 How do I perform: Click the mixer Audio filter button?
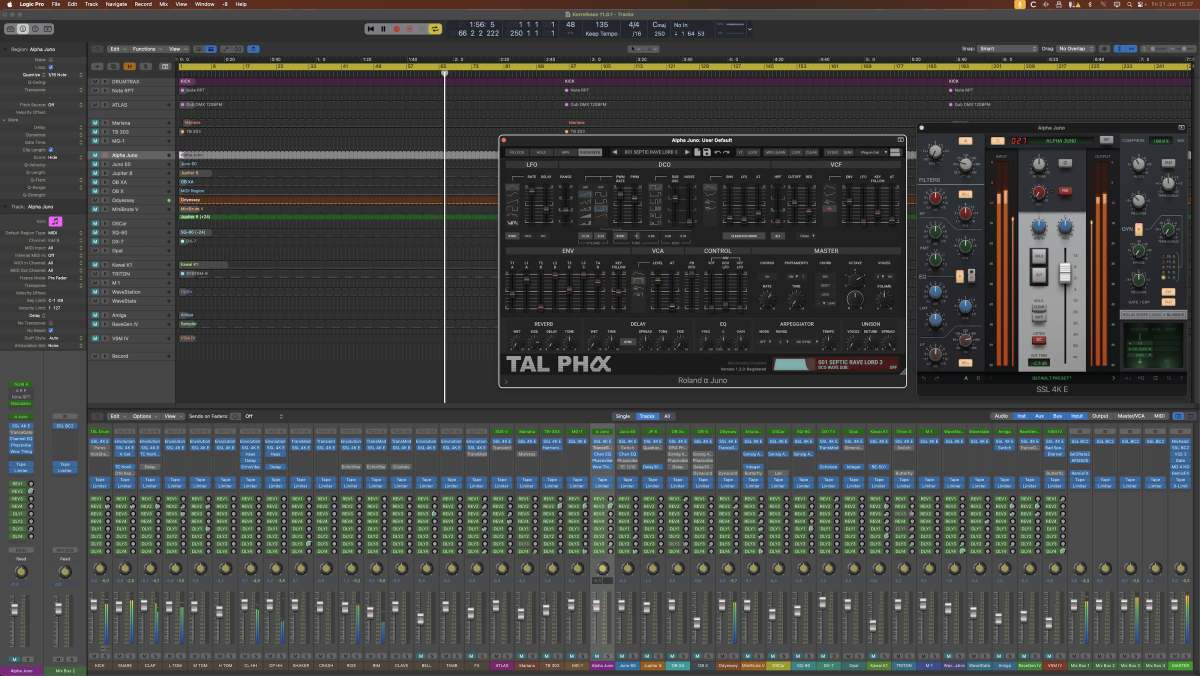tap(1001, 416)
